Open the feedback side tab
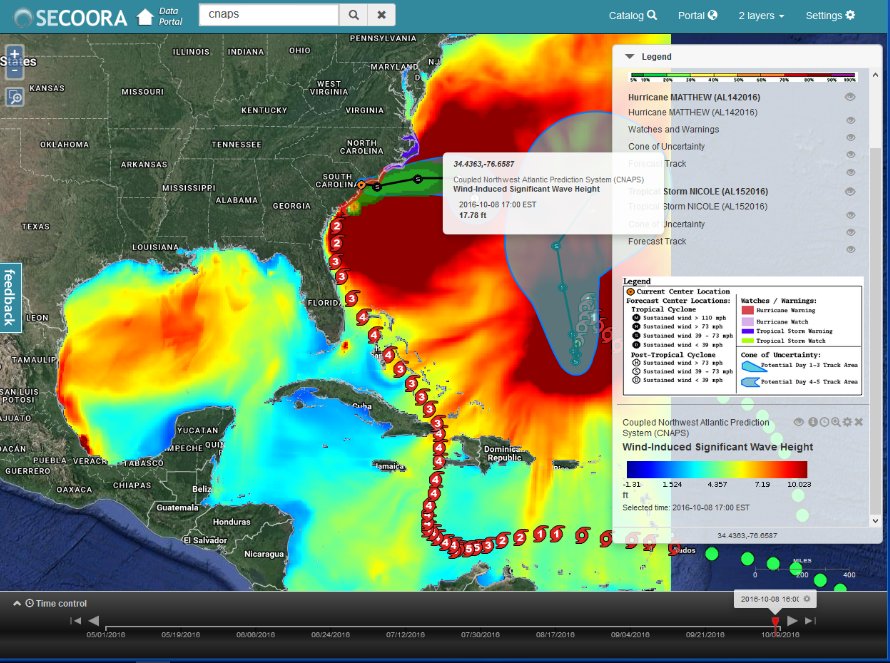 [10, 297]
